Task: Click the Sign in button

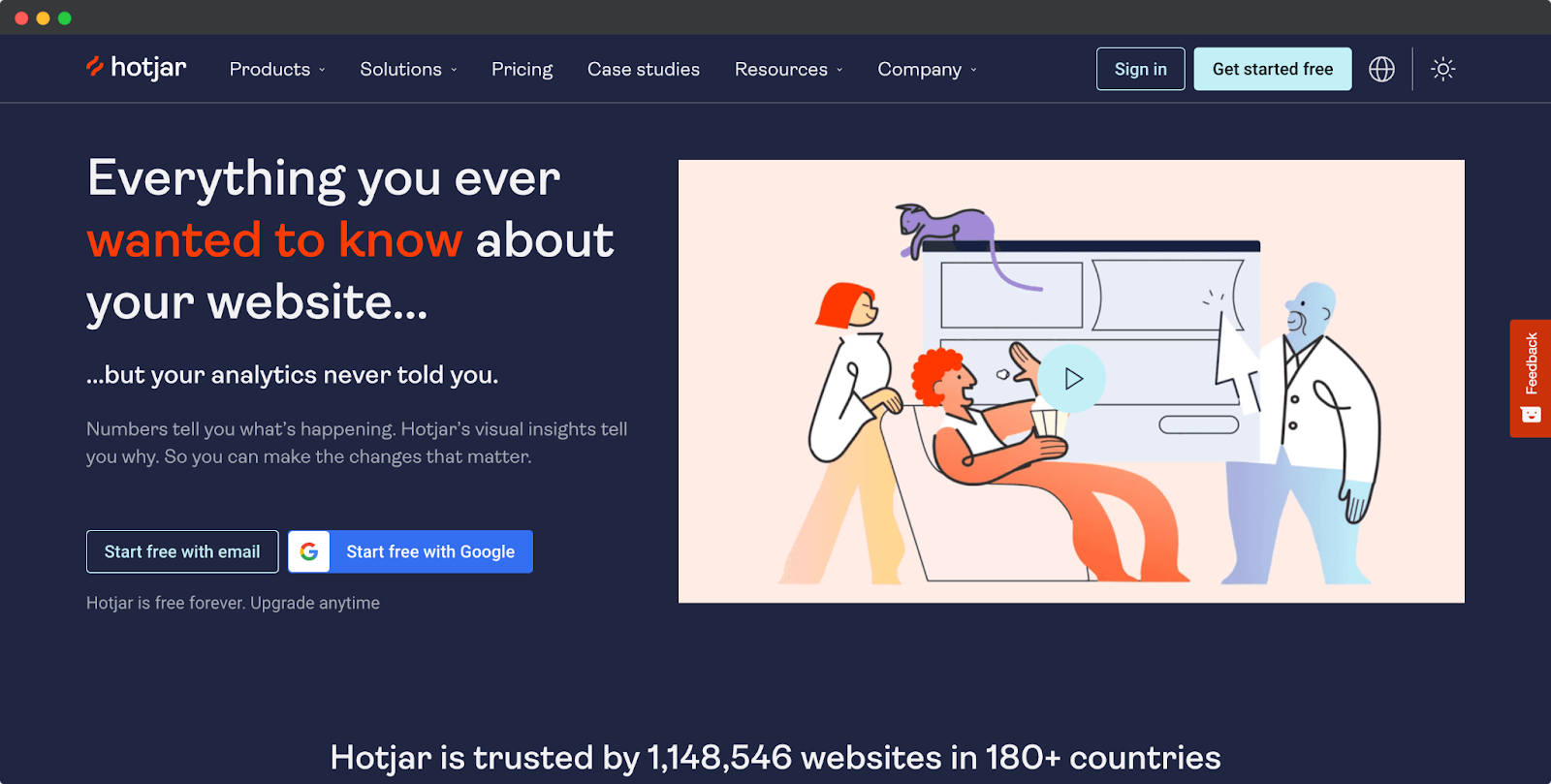Action: pyautogui.click(x=1140, y=69)
